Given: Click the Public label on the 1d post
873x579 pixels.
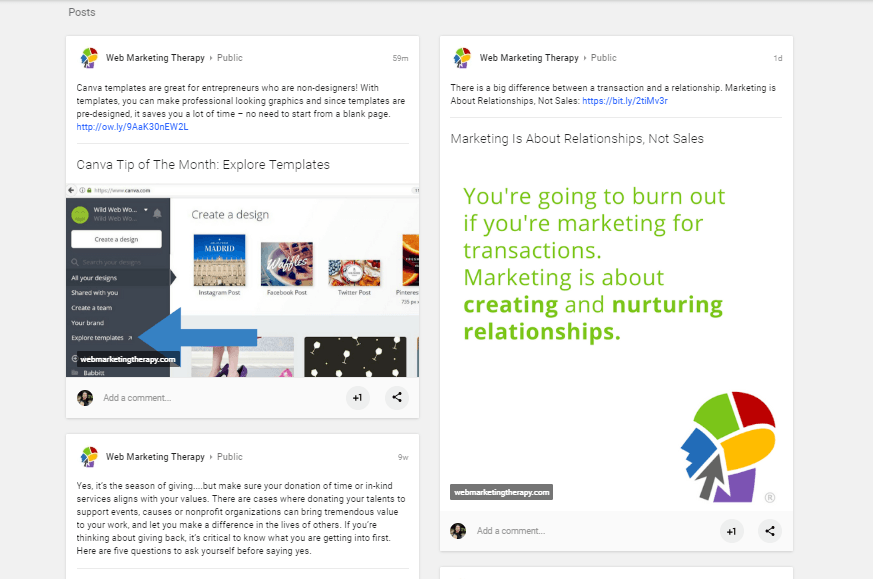Looking at the screenshot, I should [x=604, y=58].
